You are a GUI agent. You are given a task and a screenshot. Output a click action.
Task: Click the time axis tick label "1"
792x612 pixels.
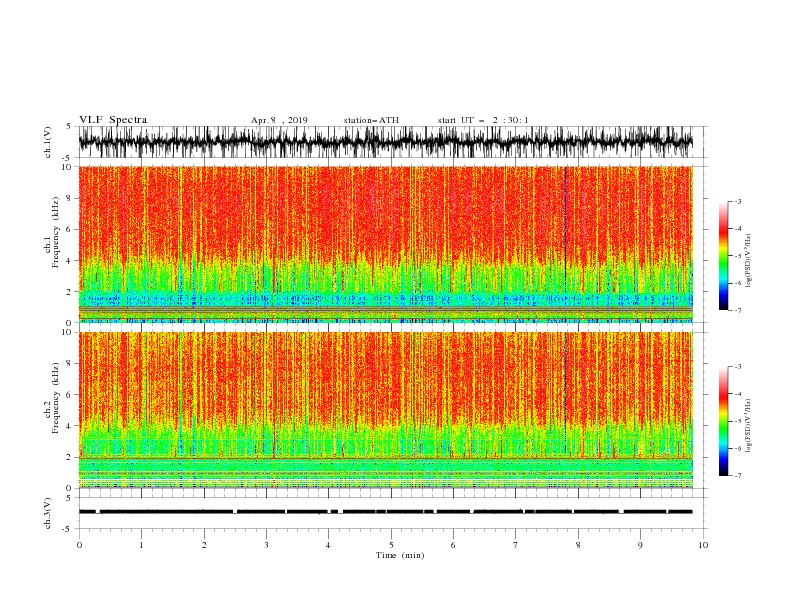coord(141,545)
